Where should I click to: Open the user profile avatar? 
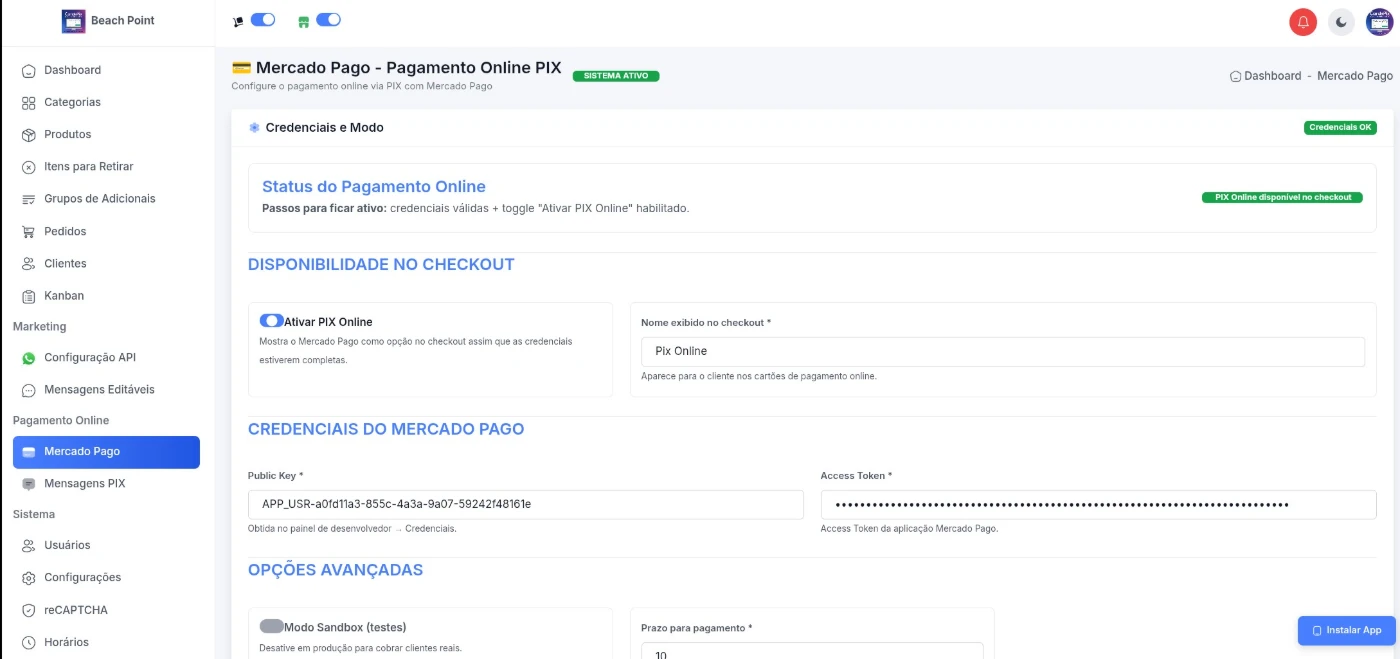[x=1380, y=21]
